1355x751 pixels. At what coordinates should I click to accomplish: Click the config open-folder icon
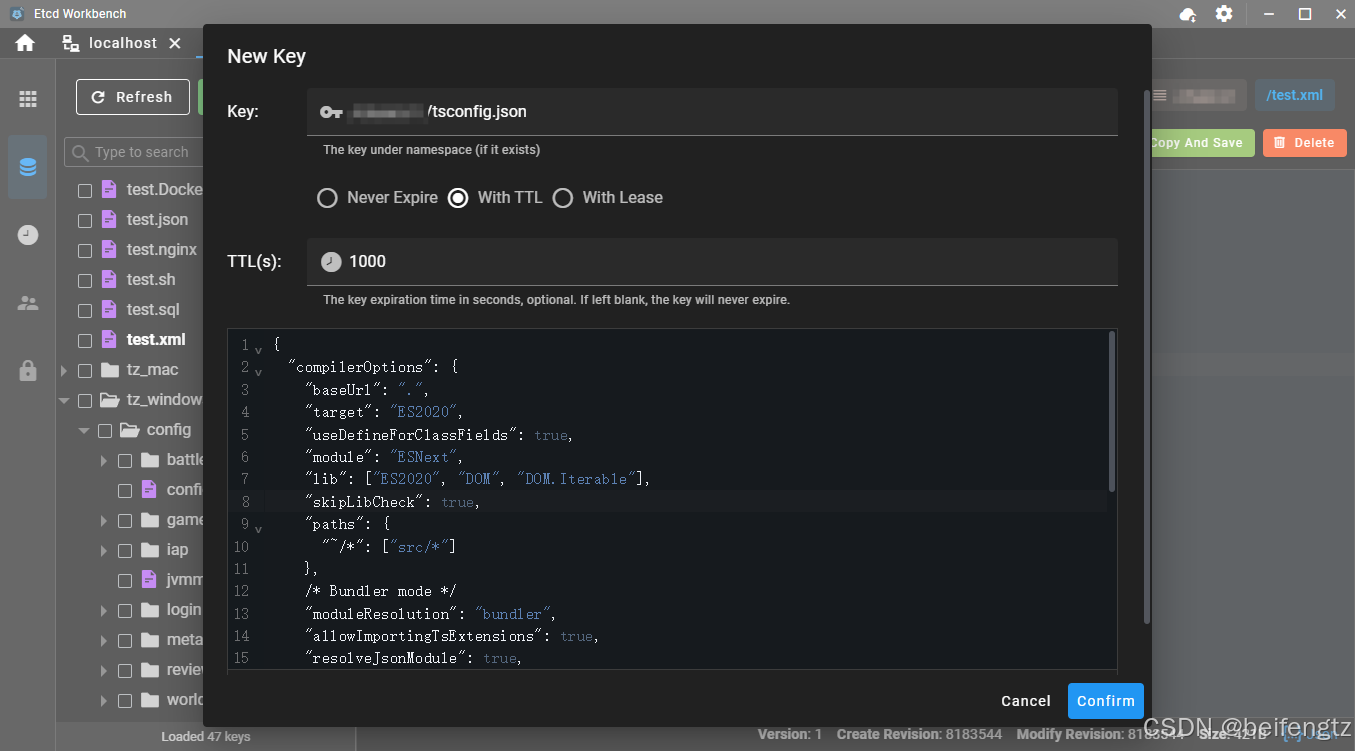(129, 430)
